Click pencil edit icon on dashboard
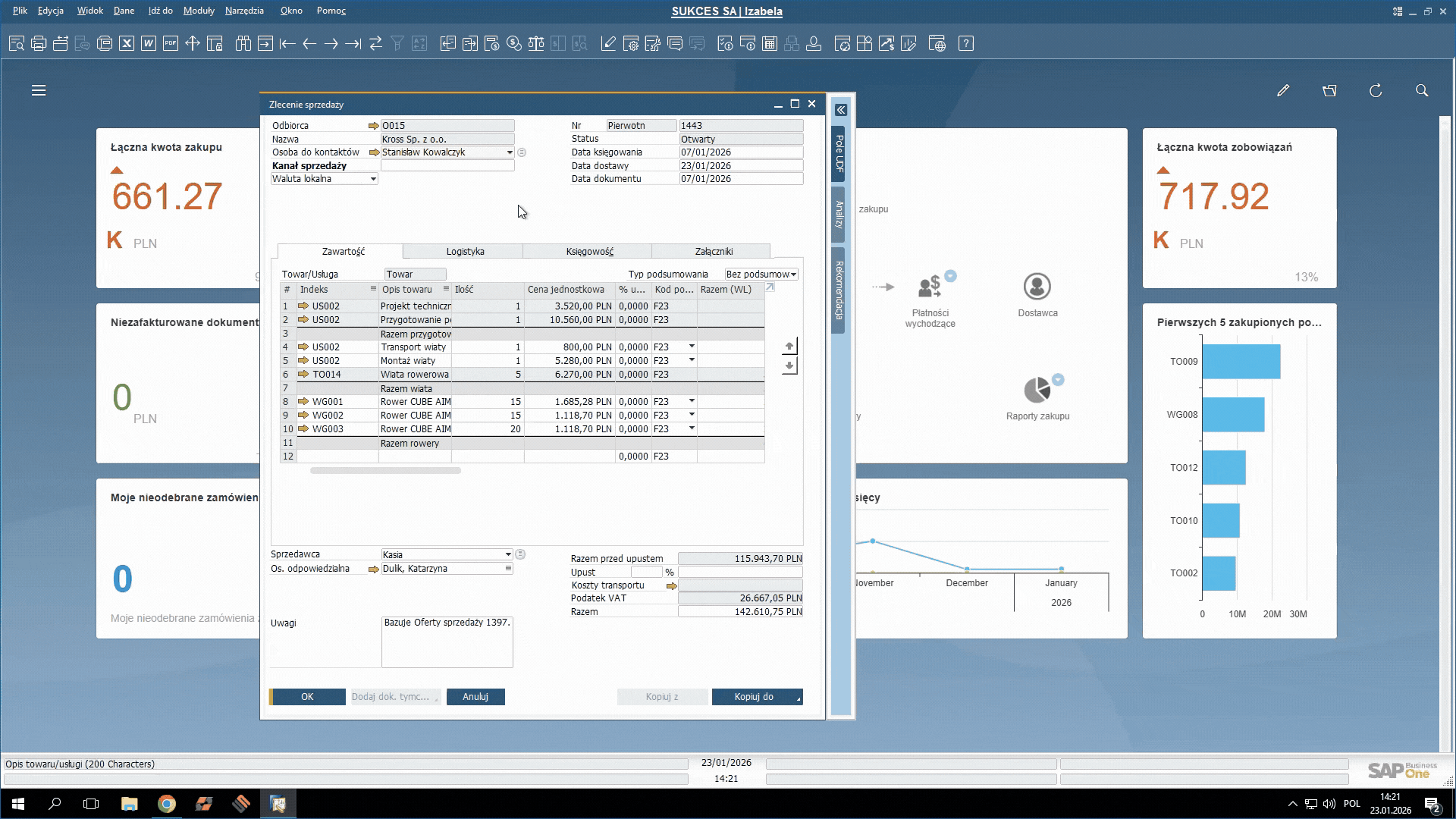 (1283, 91)
